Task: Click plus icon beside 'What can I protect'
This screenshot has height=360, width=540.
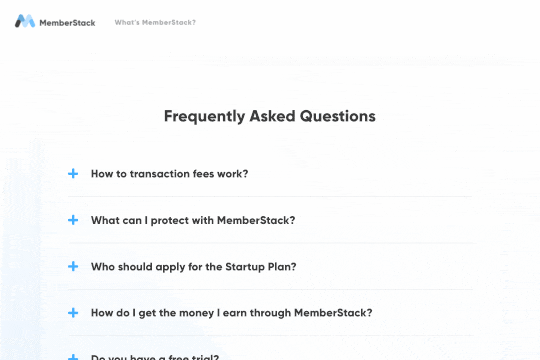Action: pos(73,220)
